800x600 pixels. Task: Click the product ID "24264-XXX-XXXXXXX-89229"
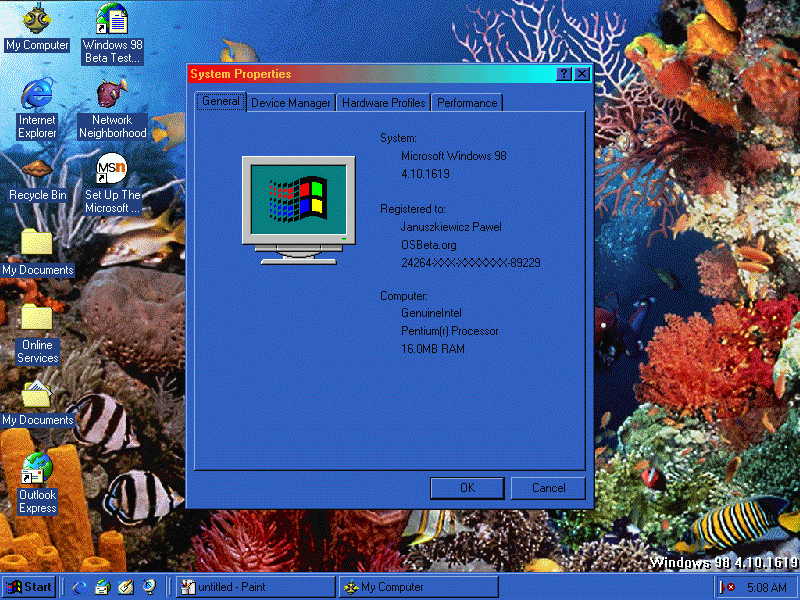pos(470,263)
